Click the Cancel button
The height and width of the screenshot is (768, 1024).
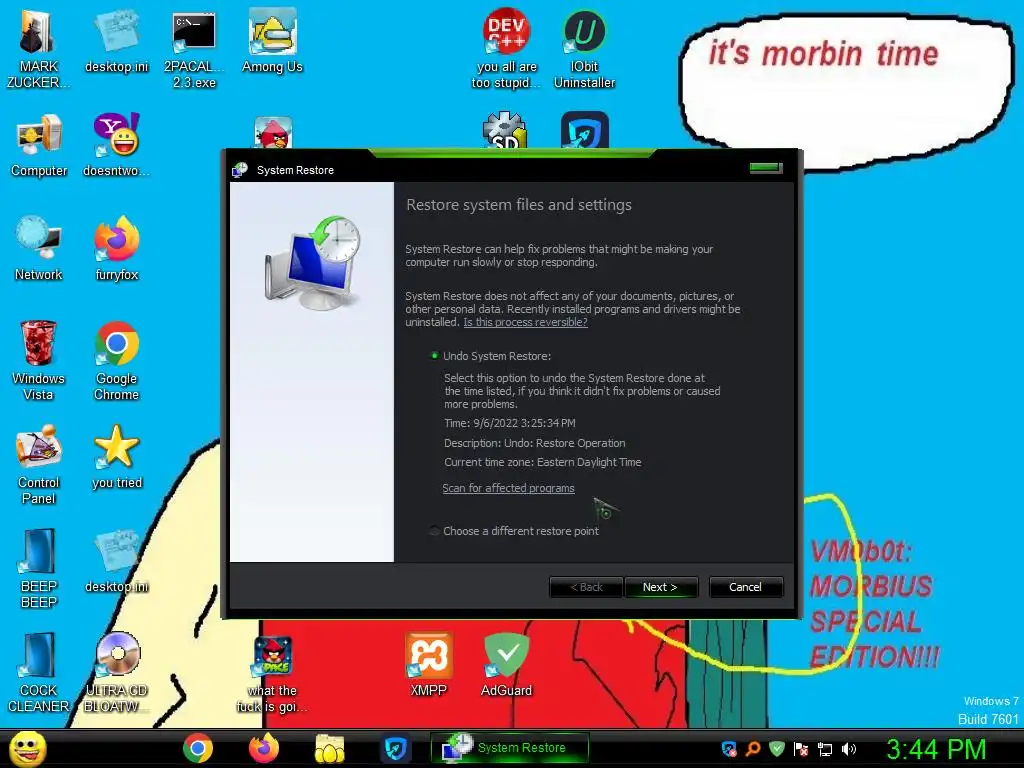(x=745, y=587)
